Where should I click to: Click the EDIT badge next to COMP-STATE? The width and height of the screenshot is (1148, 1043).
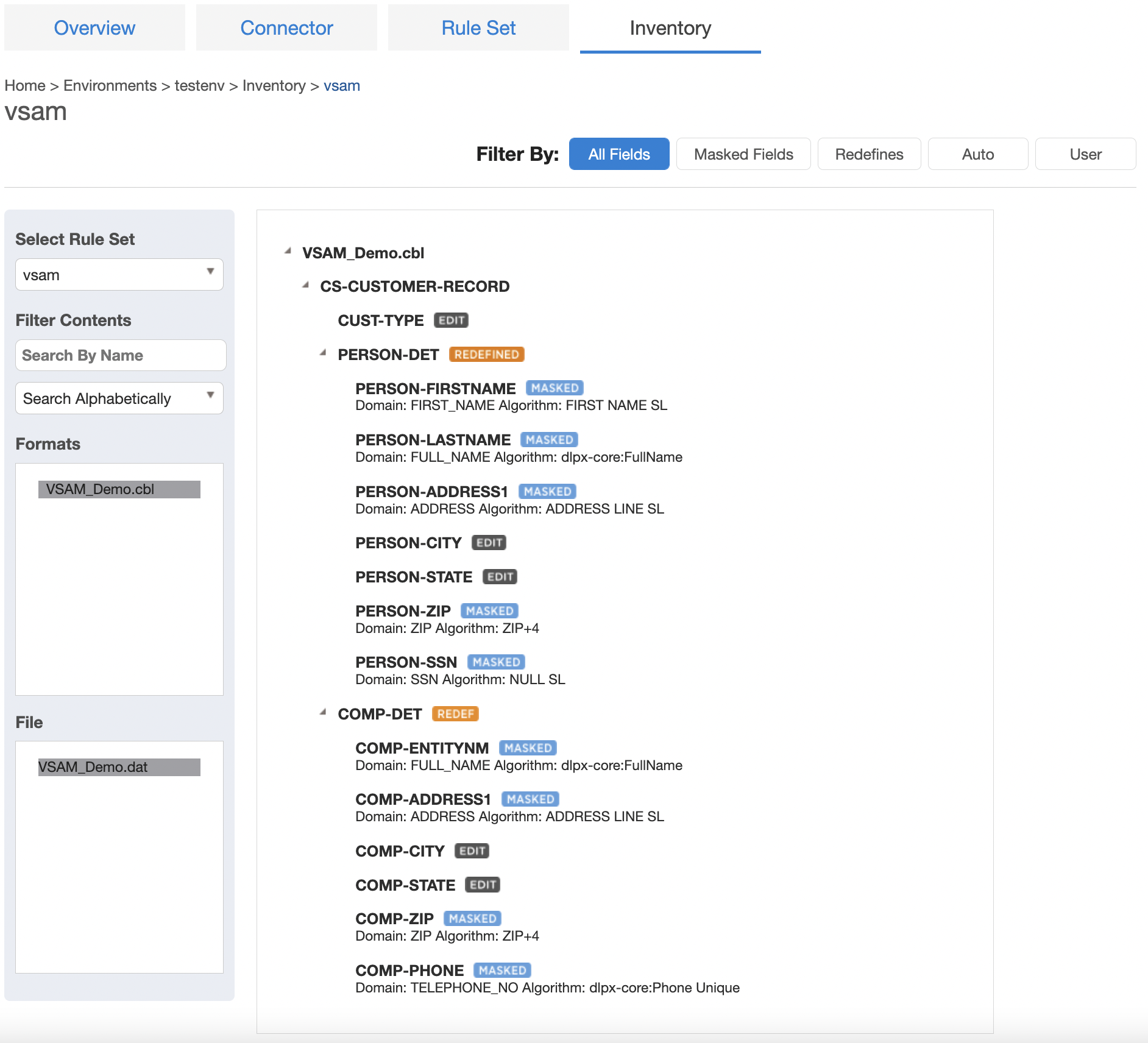tap(483, 885)
